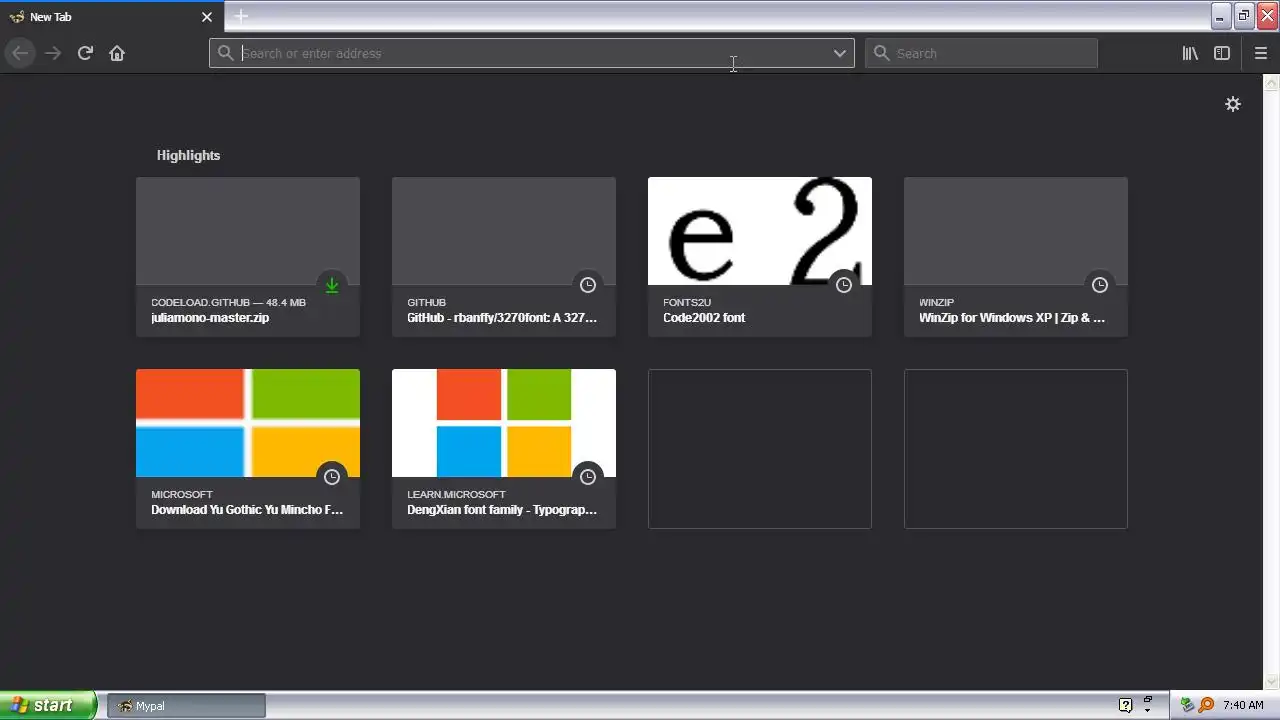Open Download Yu Gothic Yu Mincho tile

[248, 449]
